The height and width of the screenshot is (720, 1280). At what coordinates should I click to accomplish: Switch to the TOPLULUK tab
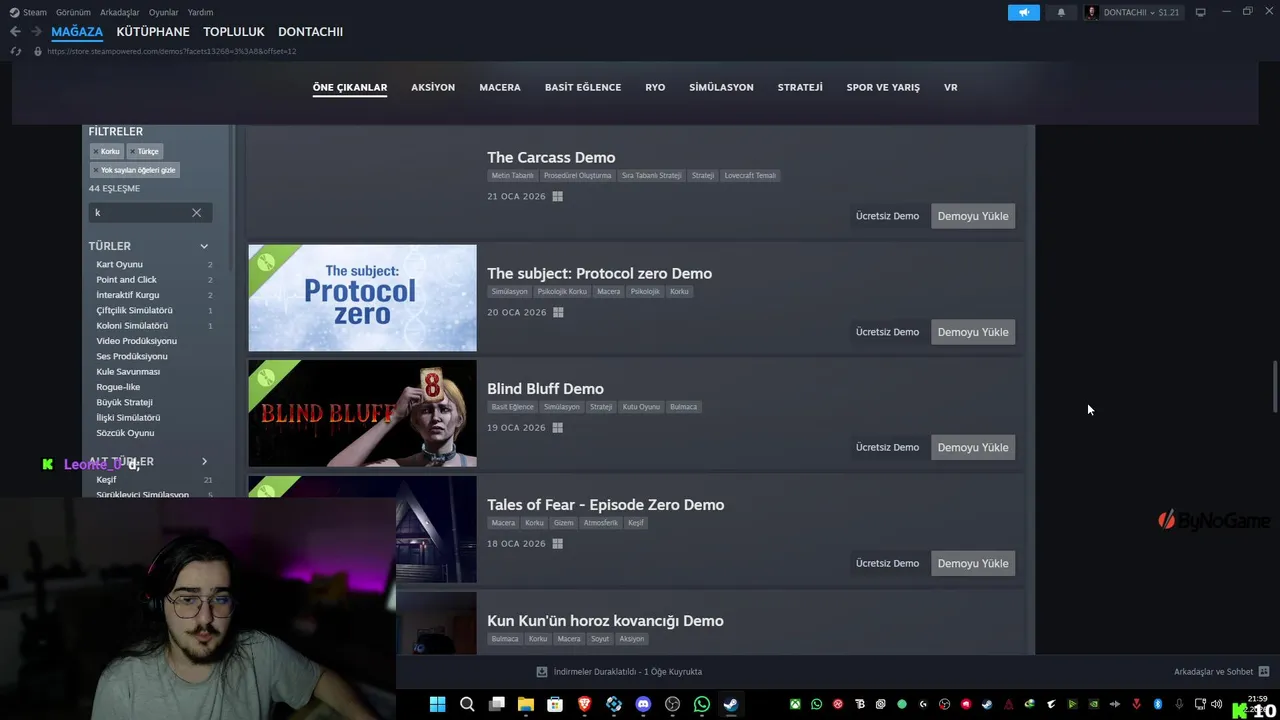tap(234, 32)
